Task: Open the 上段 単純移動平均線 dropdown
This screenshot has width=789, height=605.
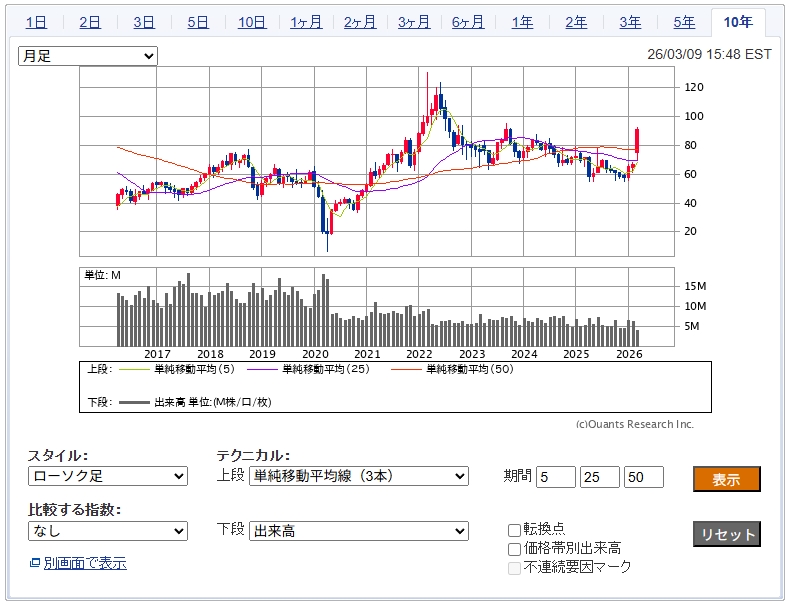Action: point(358,476)
